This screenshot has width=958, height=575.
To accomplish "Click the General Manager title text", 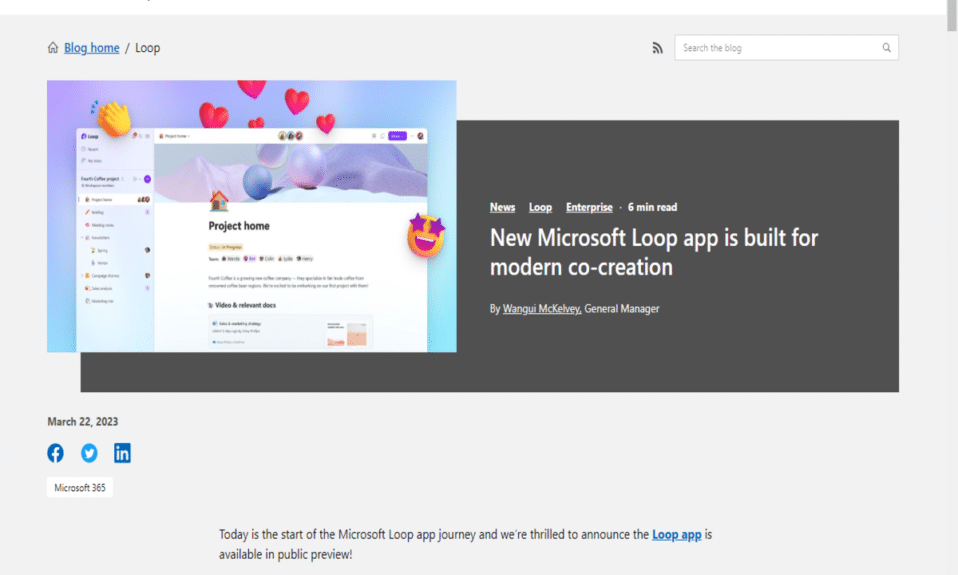I will (621, 309).
